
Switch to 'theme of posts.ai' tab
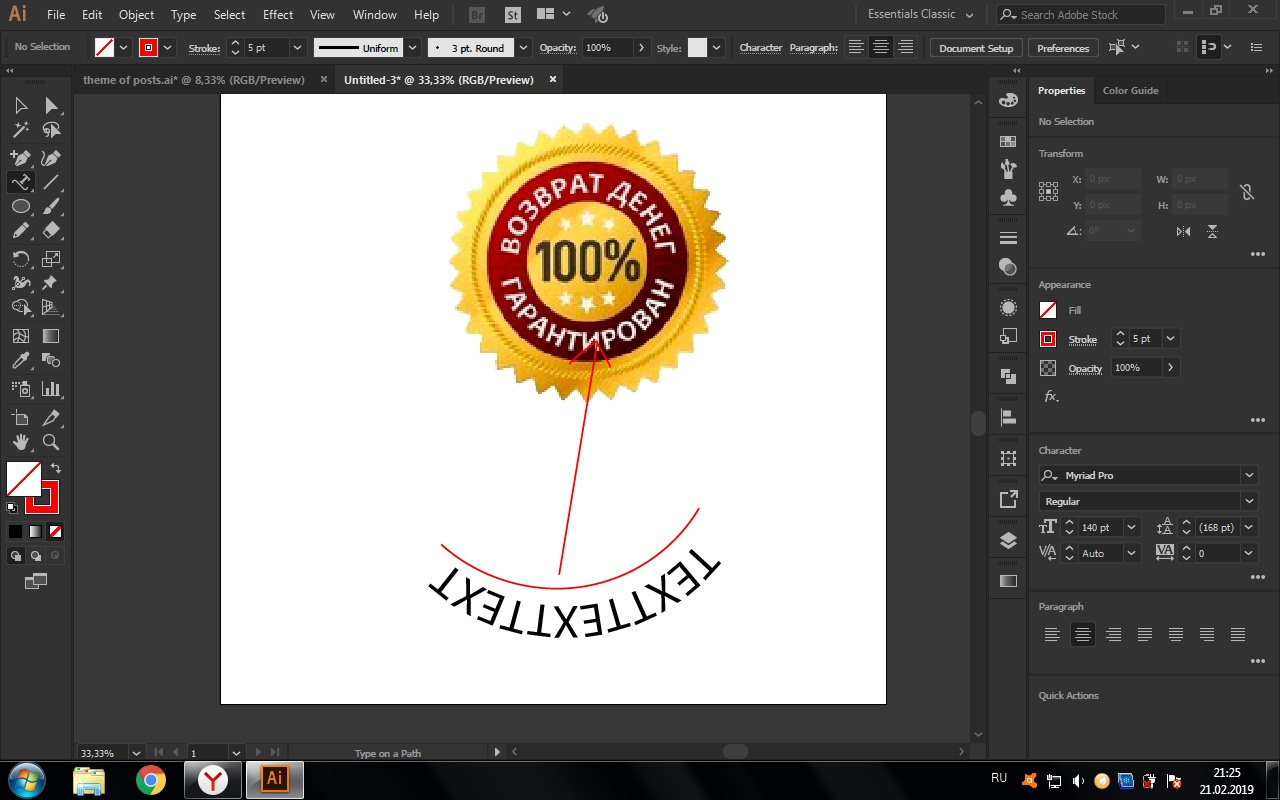[194, 80]
